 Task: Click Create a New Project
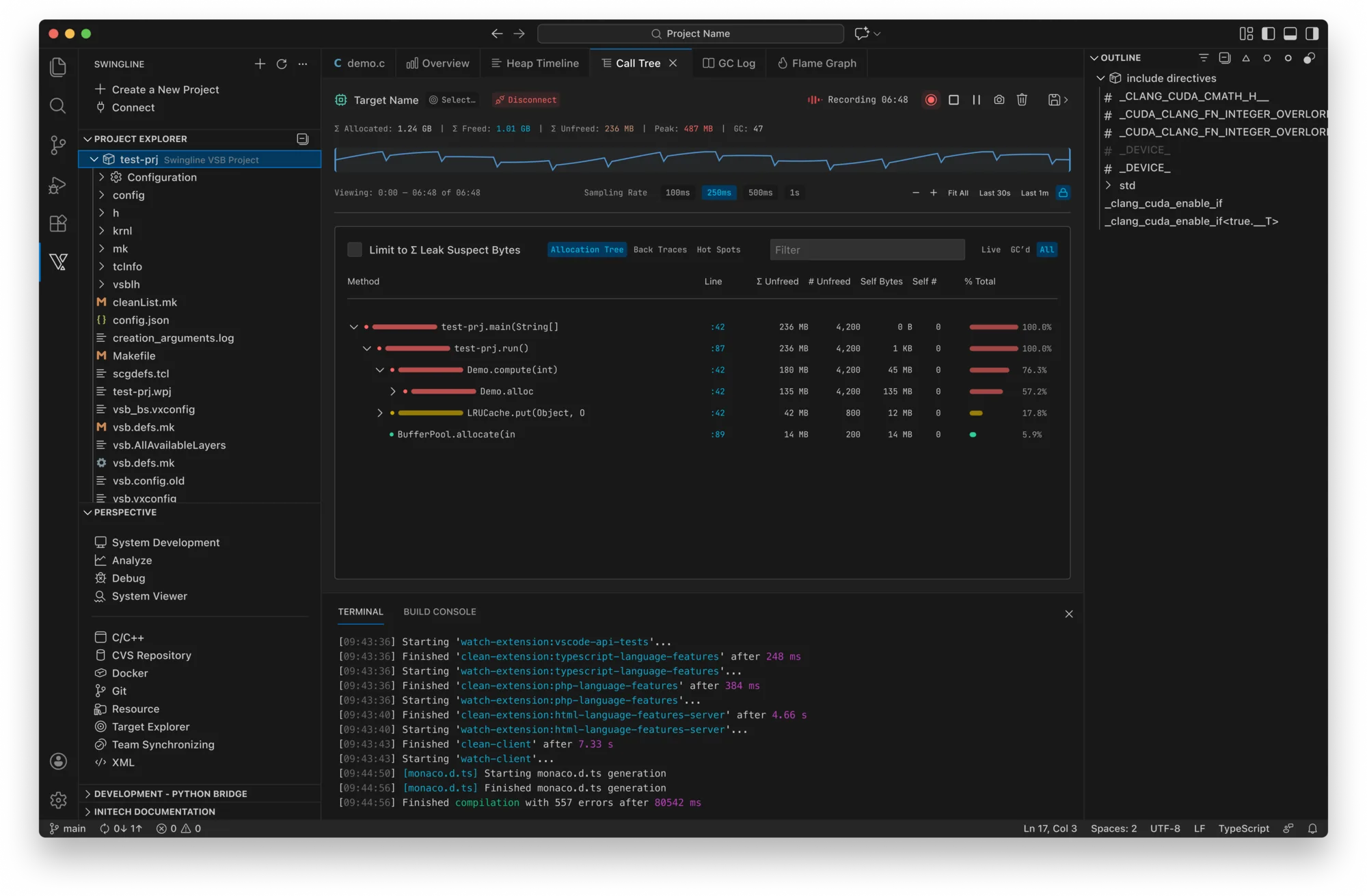click(x=157, y=90)
